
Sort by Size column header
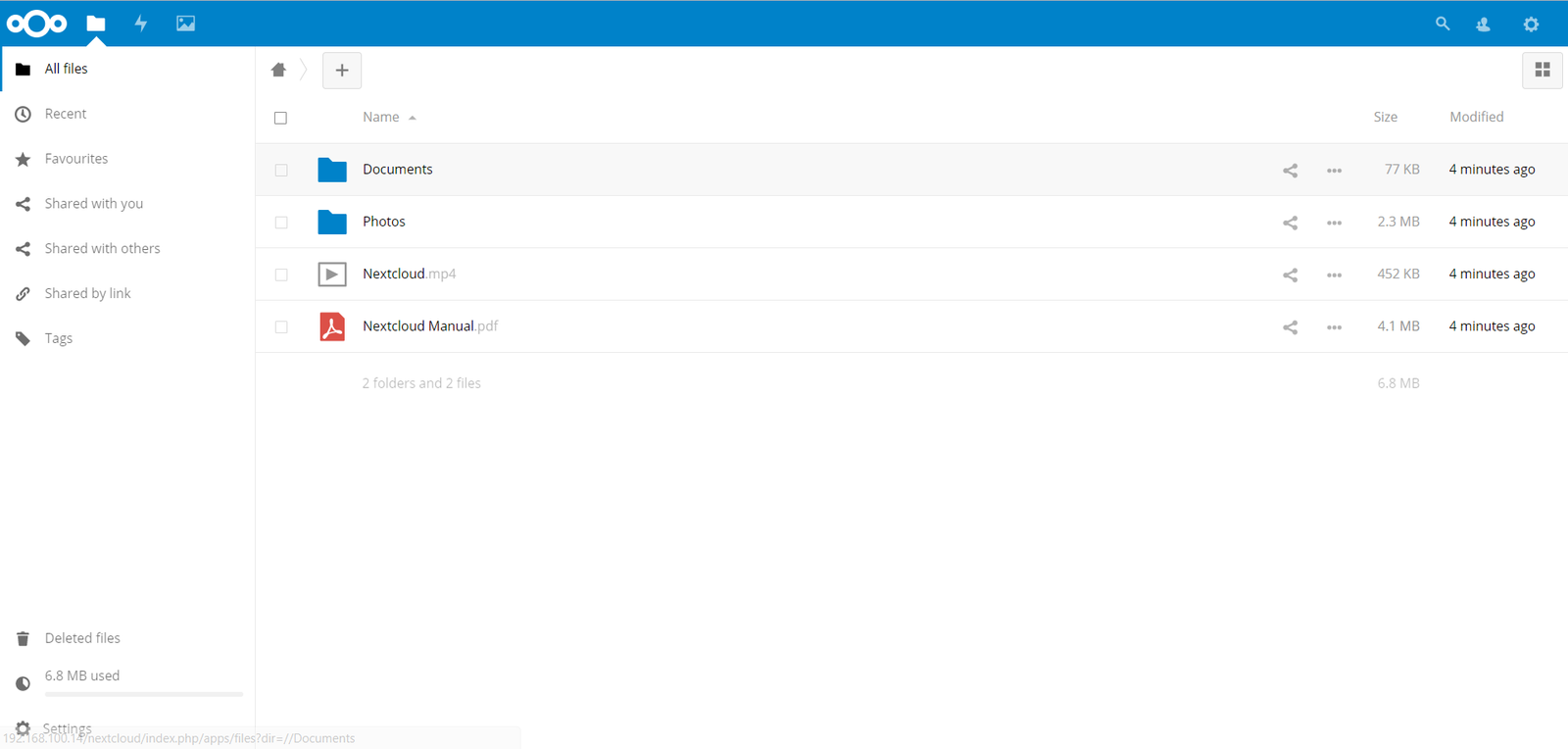(x=1385, y=117)
